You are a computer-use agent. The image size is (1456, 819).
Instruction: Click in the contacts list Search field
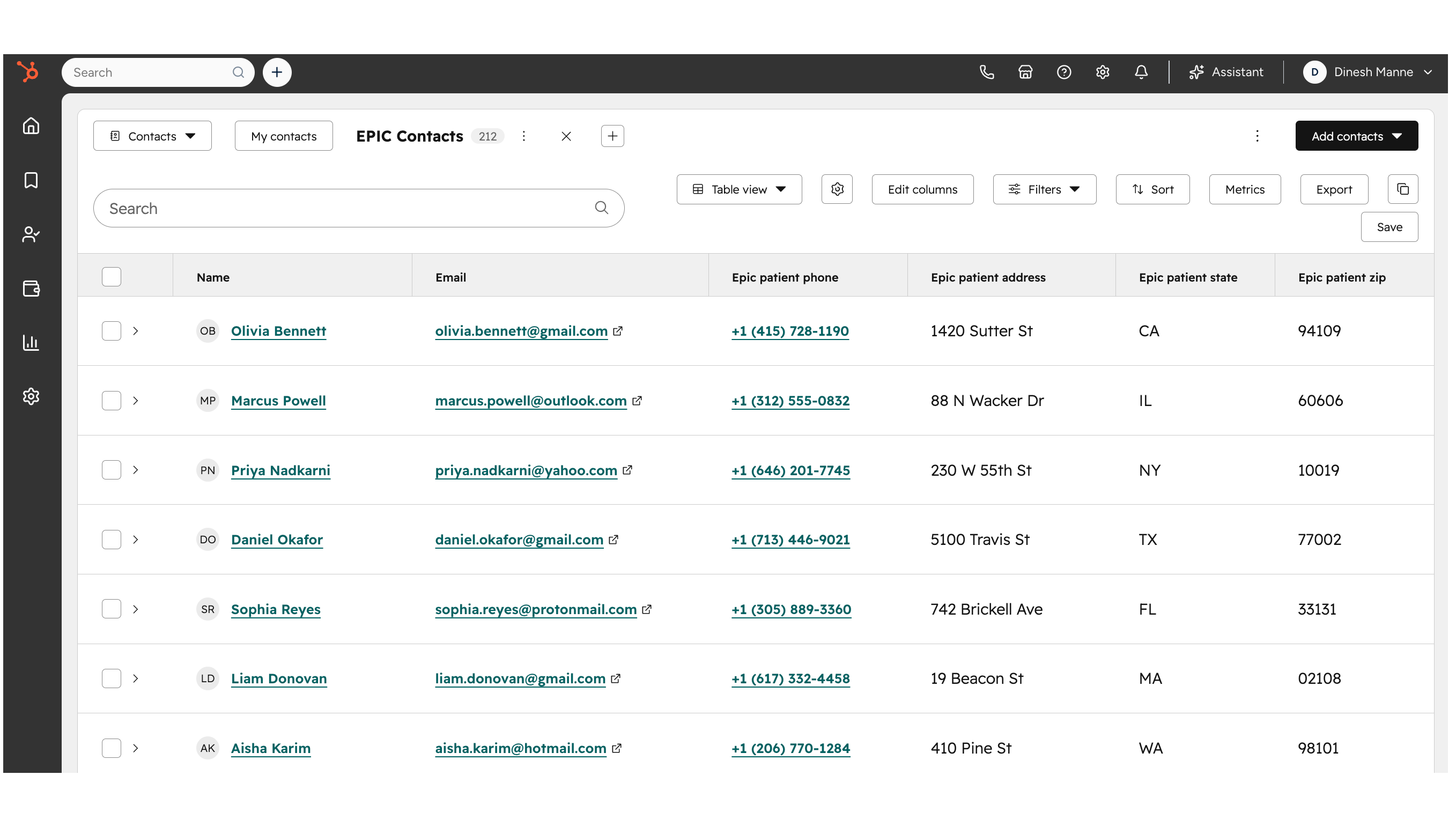point(359,208)
